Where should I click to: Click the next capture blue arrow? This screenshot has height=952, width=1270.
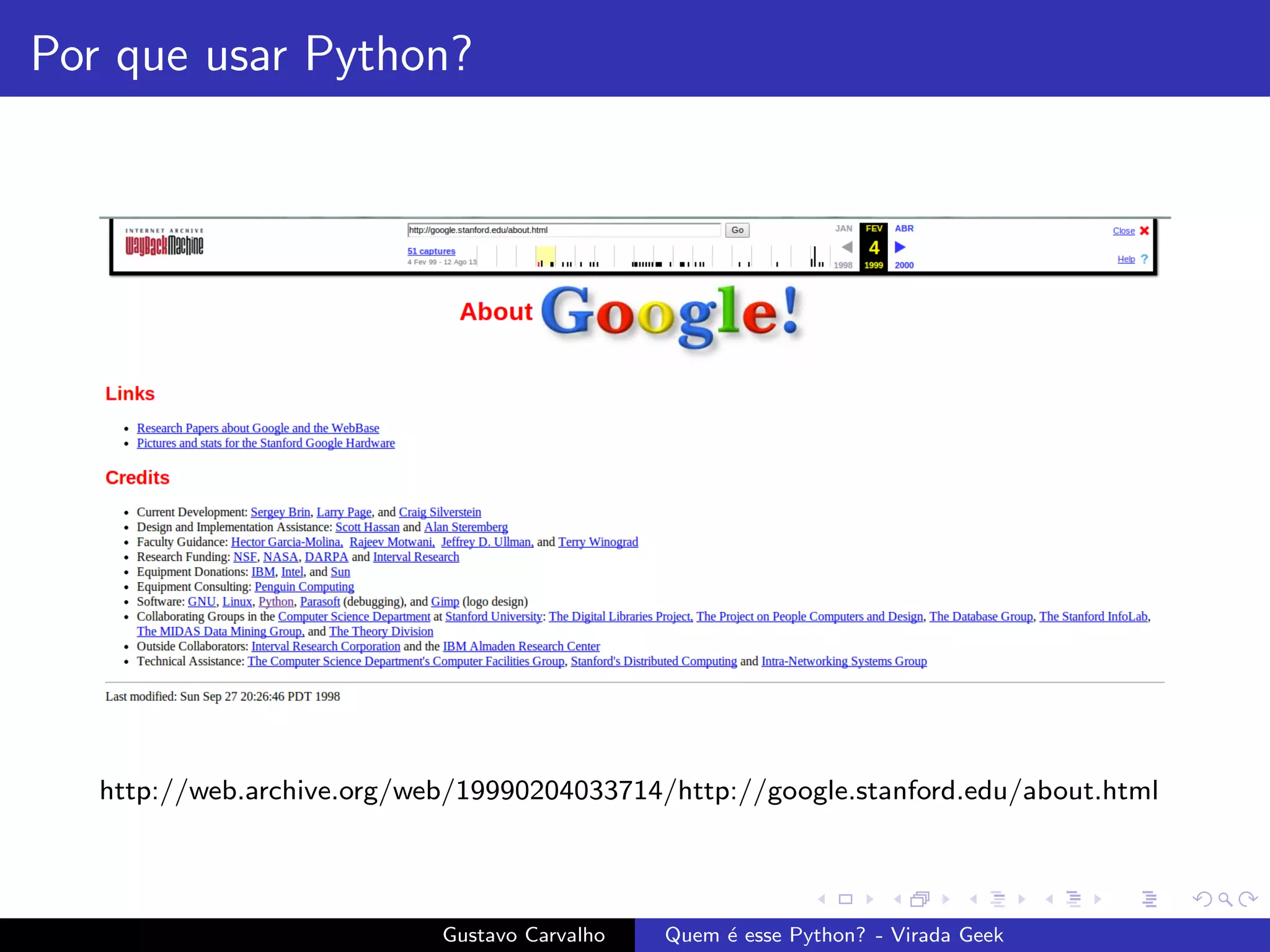pyautogui.click(x=900, y=247)
